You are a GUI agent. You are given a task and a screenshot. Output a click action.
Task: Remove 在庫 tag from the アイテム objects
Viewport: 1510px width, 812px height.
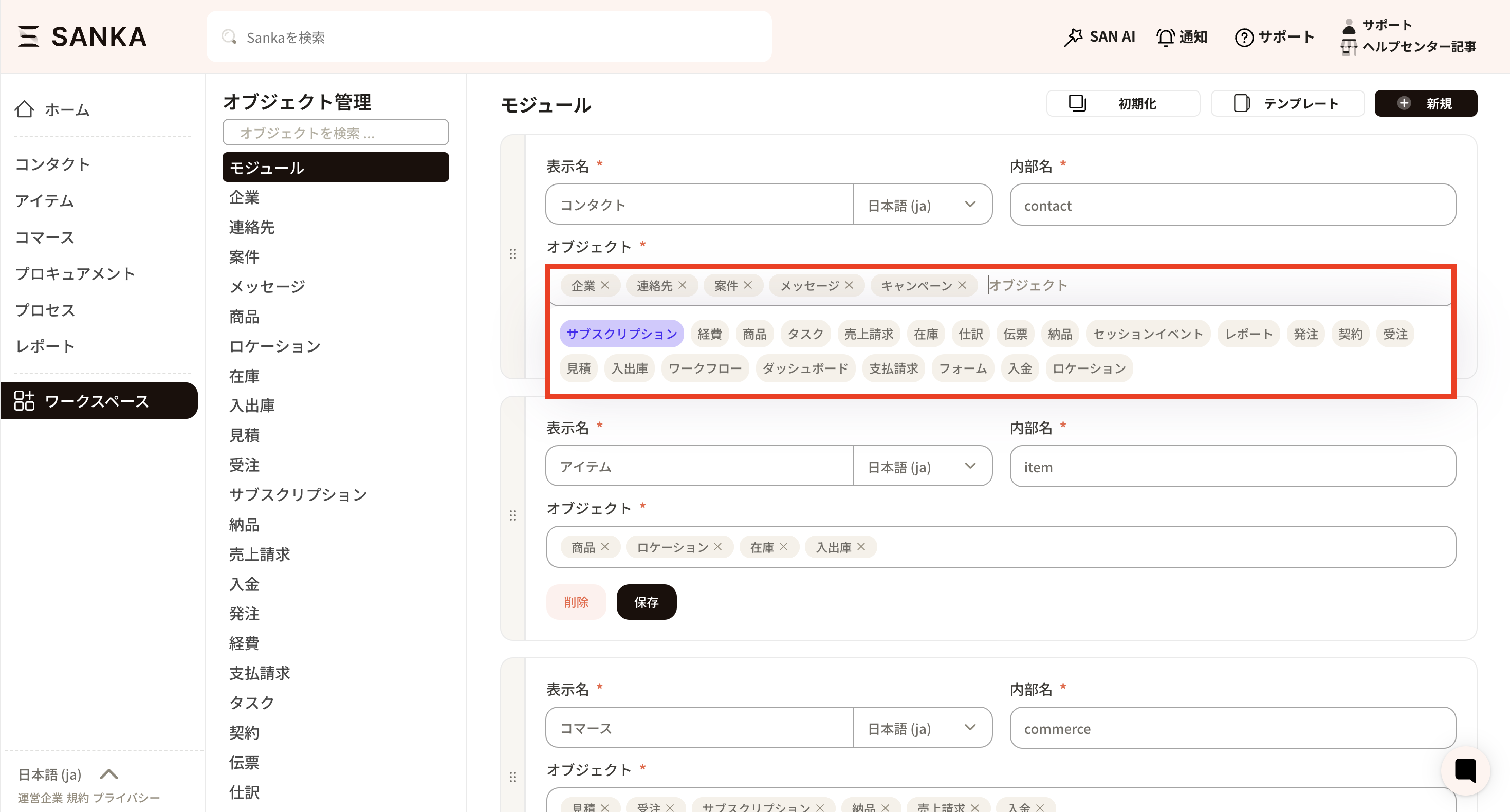[784, 546]
